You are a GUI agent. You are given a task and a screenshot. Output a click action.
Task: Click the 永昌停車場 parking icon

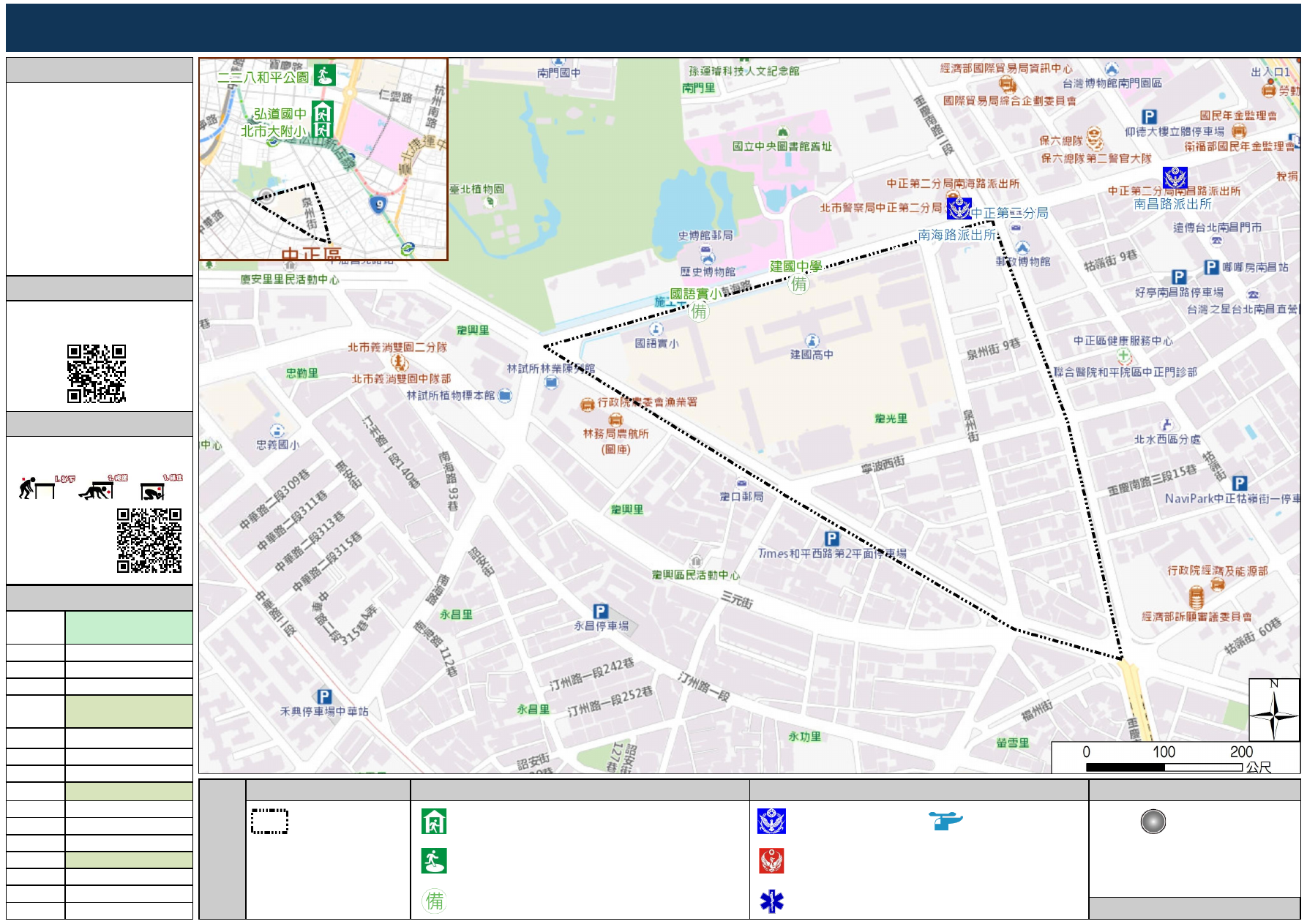(x=600, y=611)
